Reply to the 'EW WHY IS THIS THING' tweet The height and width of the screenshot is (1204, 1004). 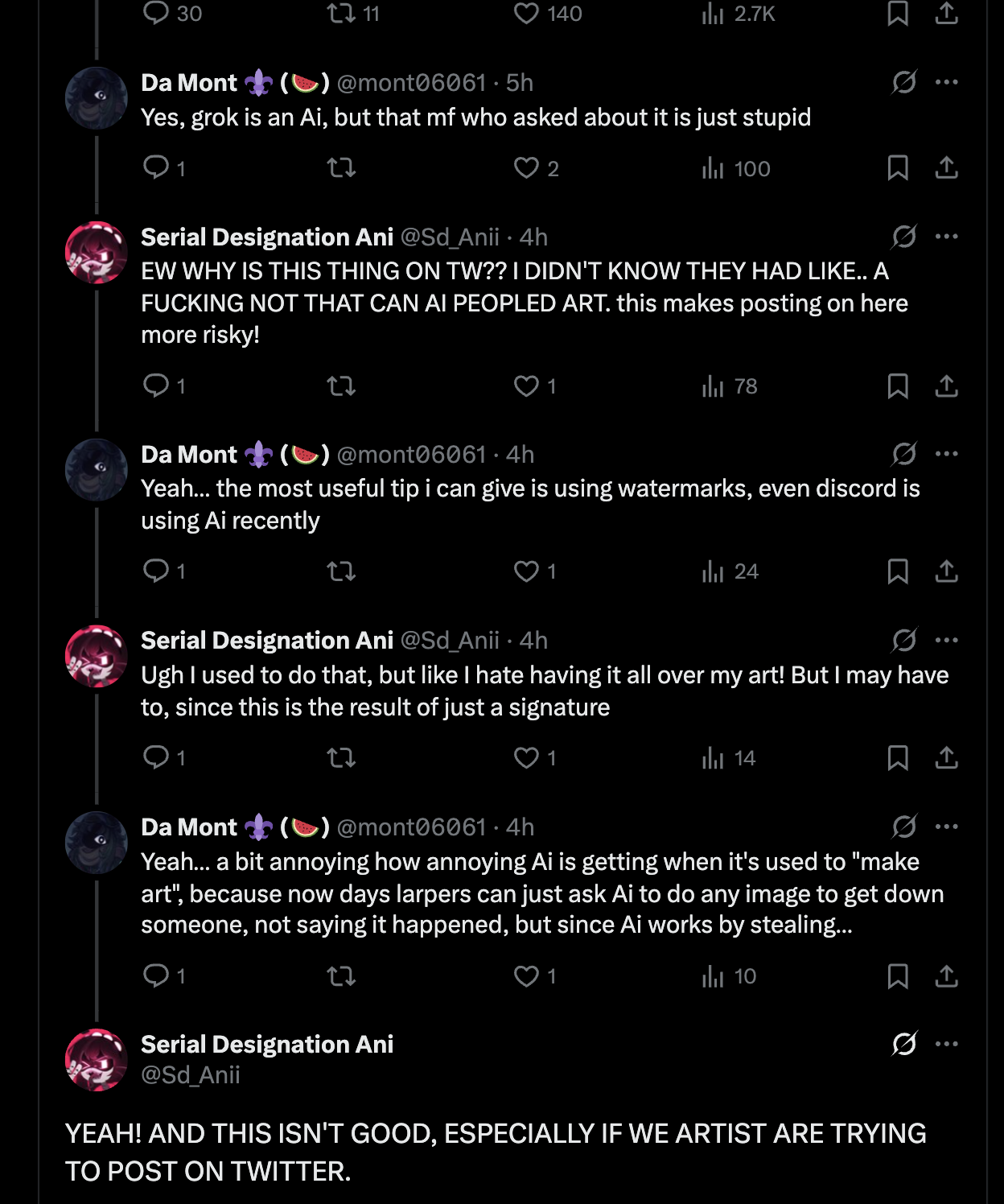tap(155, 386)
